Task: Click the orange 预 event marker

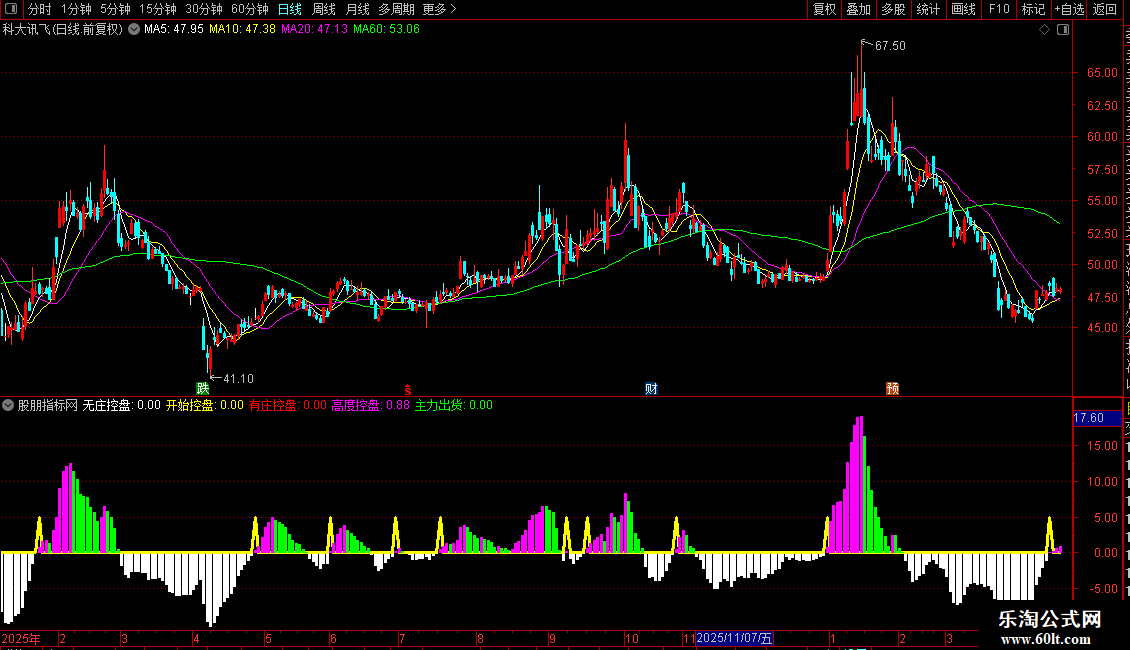Action: pos(892,388)
